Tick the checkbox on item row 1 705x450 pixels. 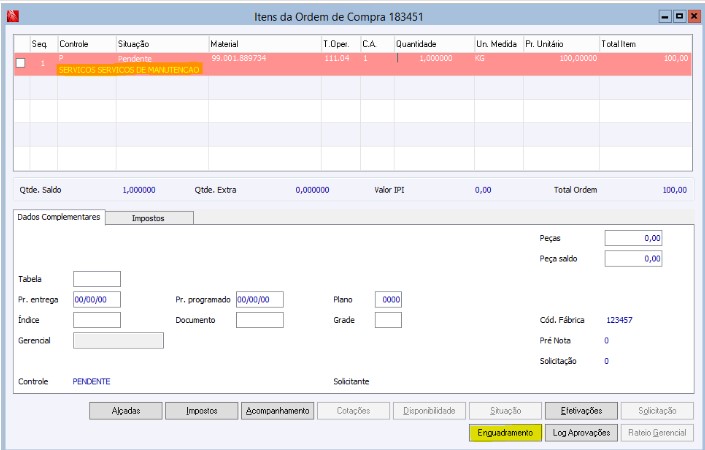click(x=21, y=63)
